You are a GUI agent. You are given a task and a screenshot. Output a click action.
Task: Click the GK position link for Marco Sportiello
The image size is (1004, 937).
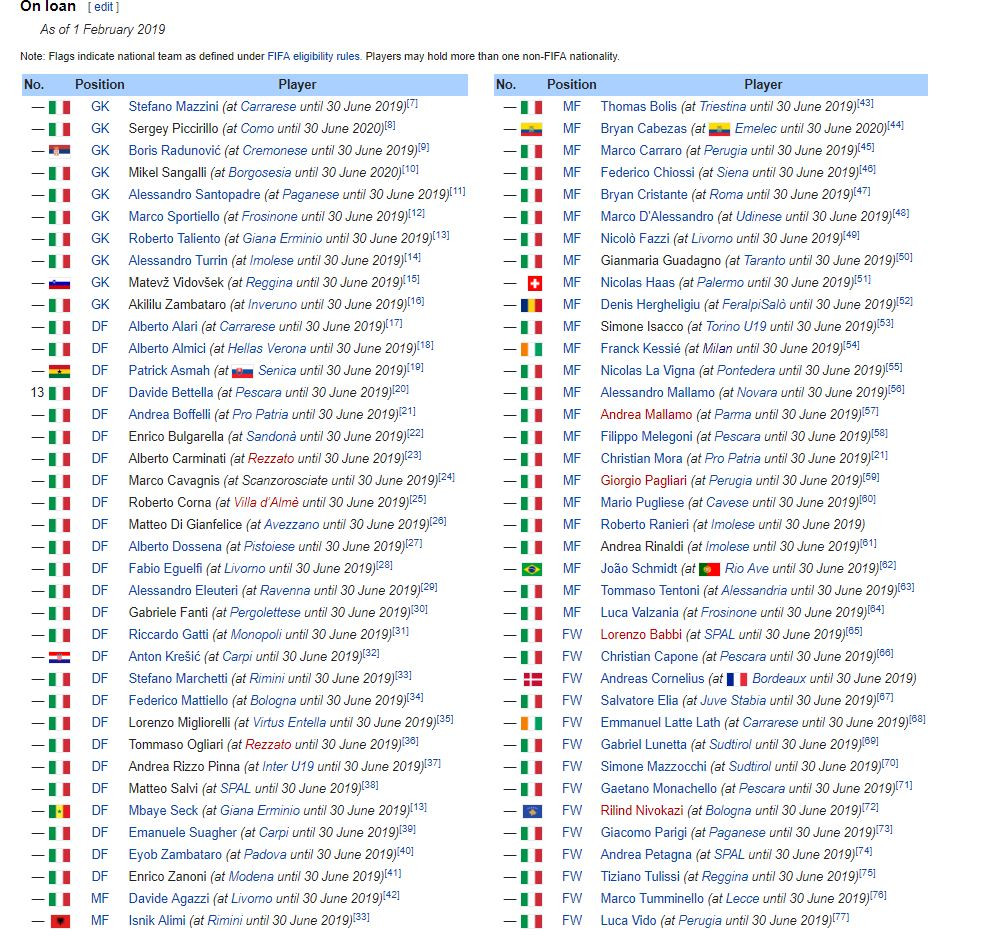tap(100, 216)
